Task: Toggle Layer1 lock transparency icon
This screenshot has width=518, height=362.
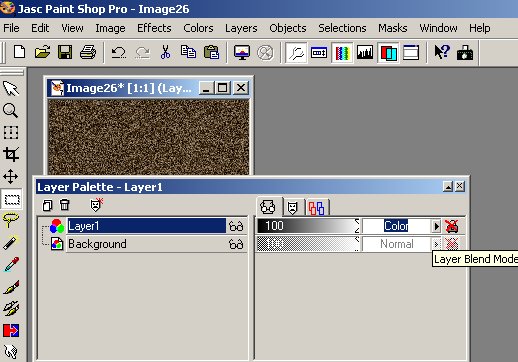Action: 451,226
